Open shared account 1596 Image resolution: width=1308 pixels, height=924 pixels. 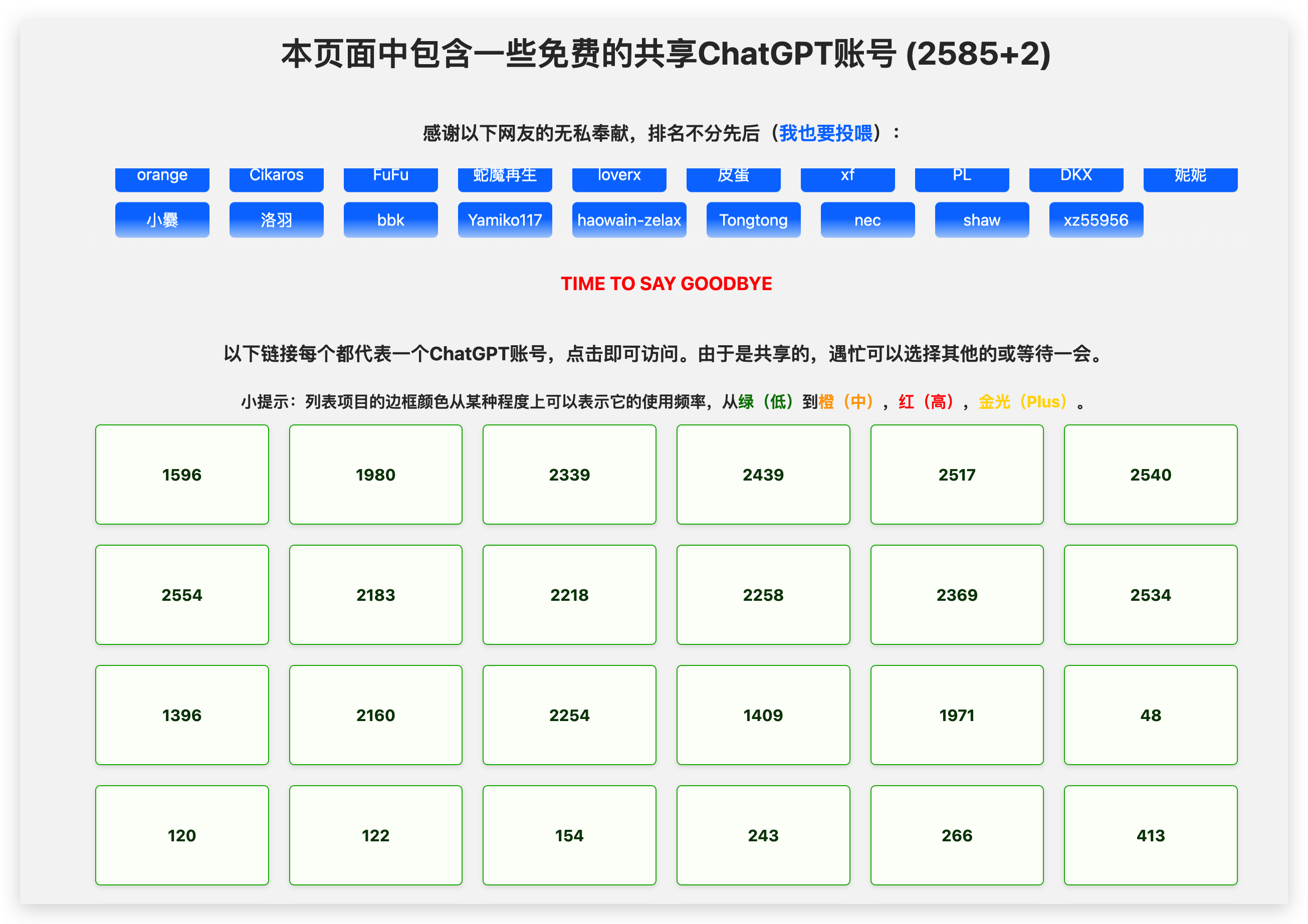pos(182,475)
